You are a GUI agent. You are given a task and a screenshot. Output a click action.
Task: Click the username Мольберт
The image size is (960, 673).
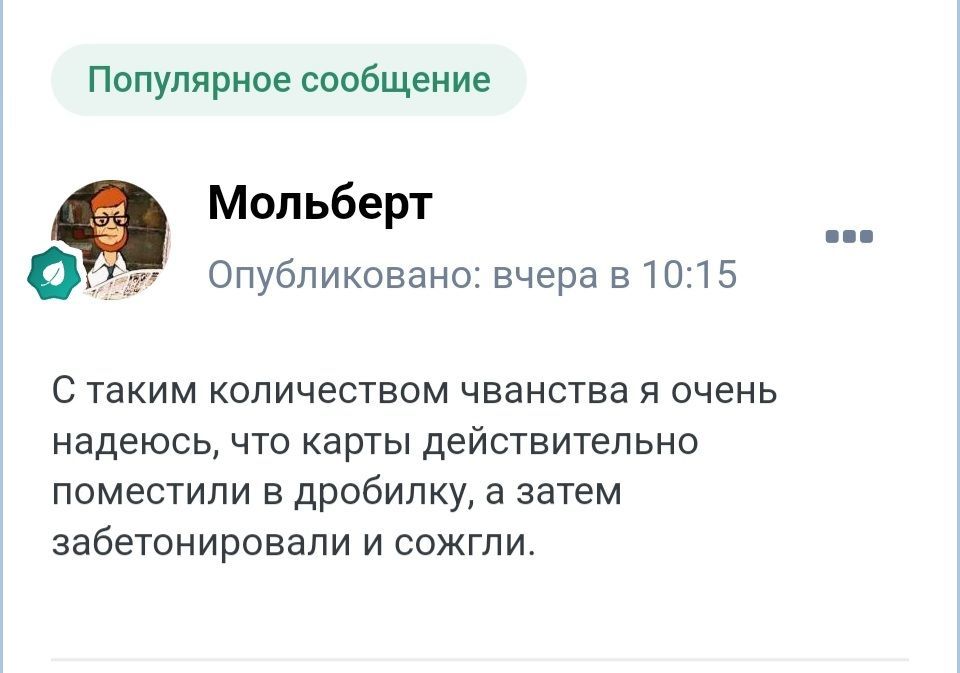[320, 203]
